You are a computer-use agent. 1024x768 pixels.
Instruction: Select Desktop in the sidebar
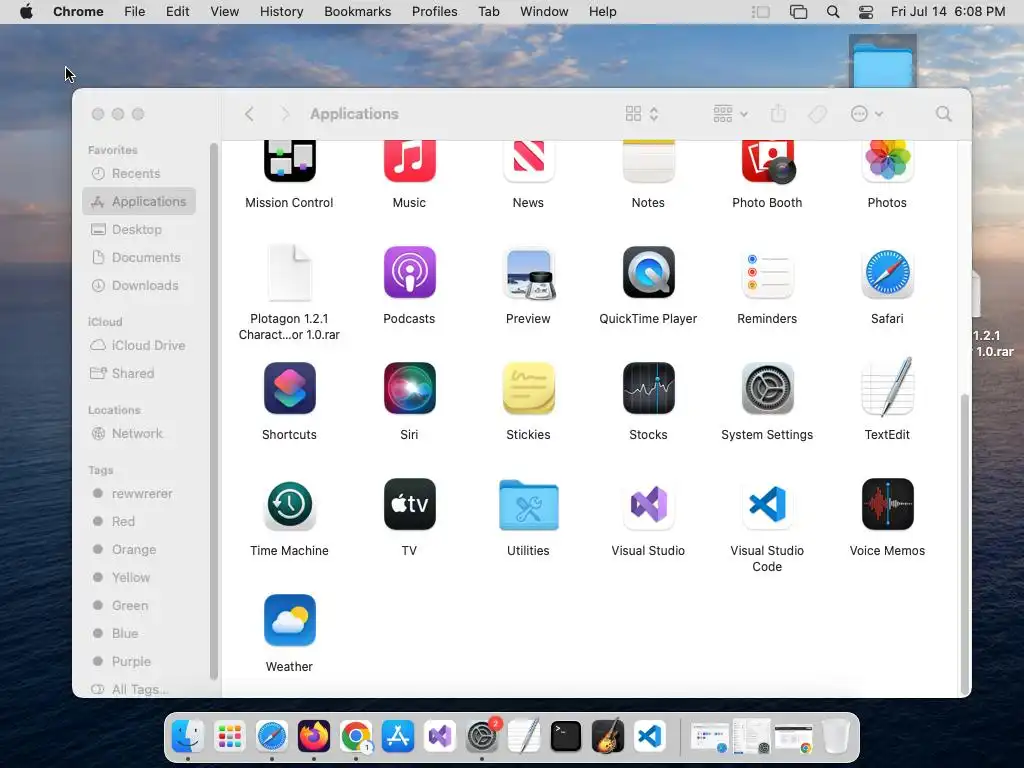(x=139, y=230)
